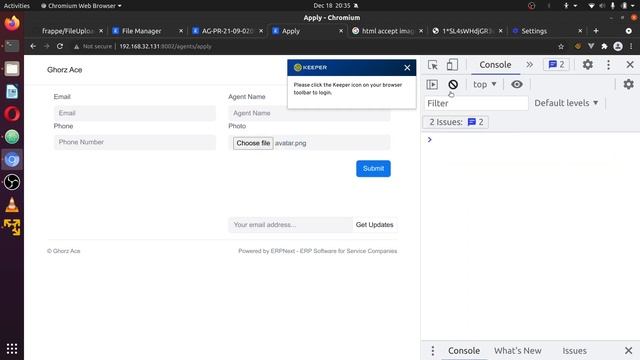Close the Apply browser tab
Image resolution: width=640 pixels, height=360 pixels.
(341, 31)
